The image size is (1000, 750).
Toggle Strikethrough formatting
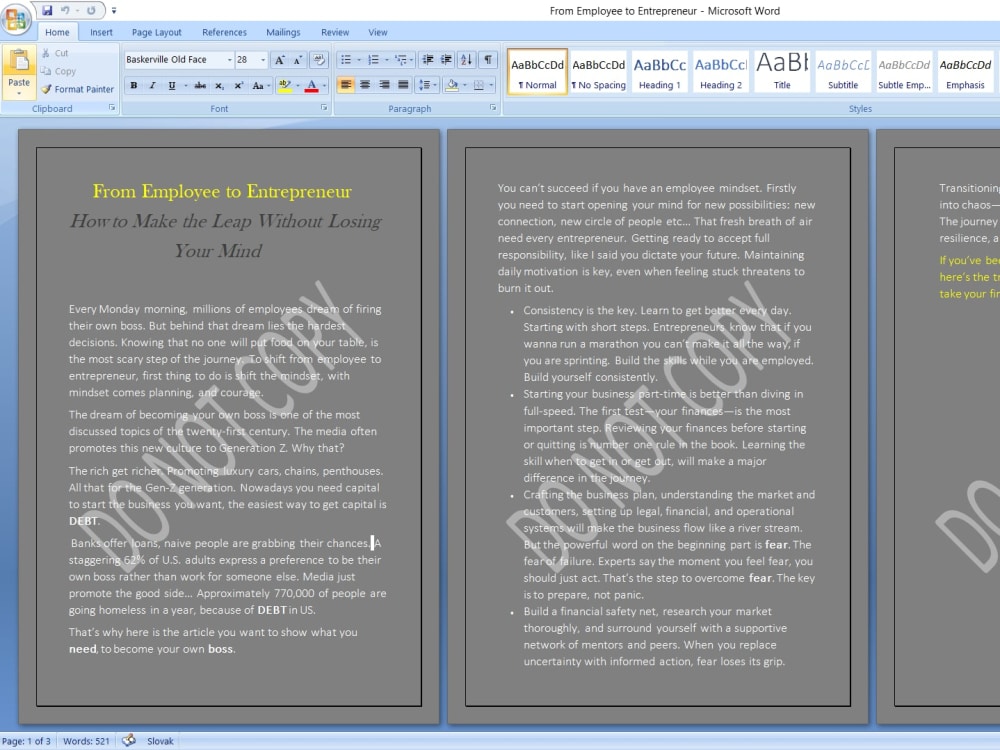(200, 85)
